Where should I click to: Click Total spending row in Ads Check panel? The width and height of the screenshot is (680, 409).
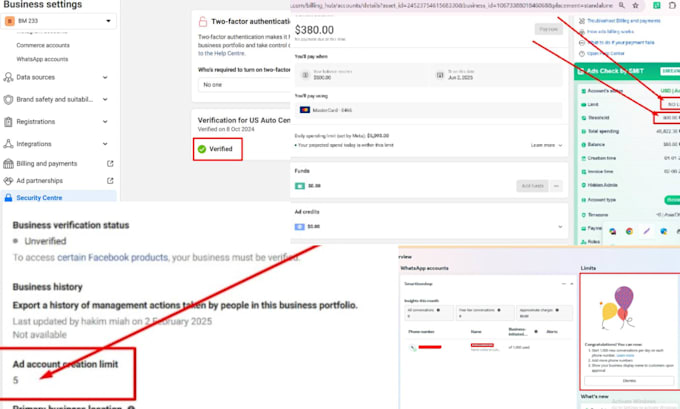pos(631,131)
